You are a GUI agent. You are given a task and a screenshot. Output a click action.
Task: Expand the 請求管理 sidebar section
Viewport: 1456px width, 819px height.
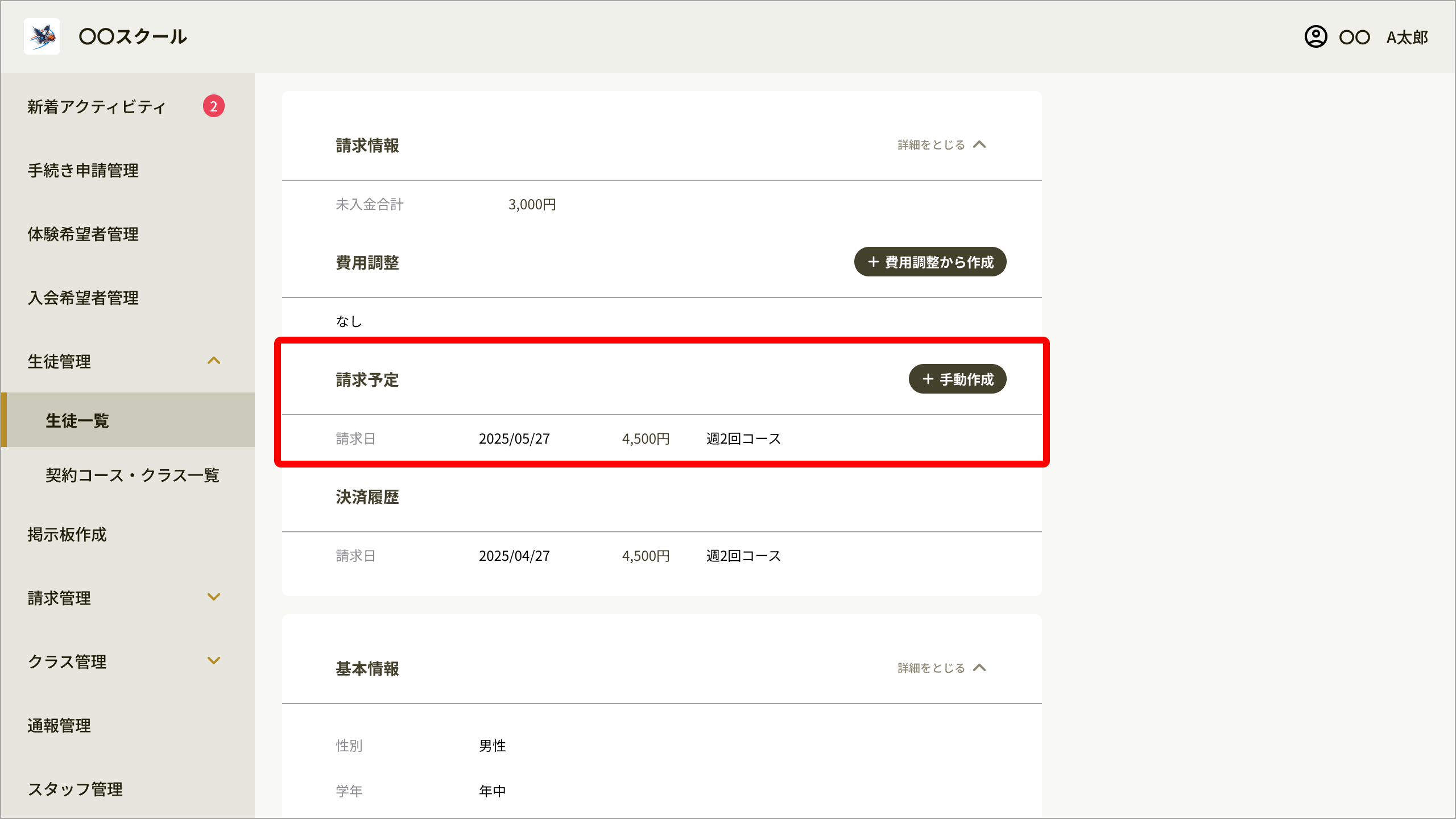pos(213,597)
